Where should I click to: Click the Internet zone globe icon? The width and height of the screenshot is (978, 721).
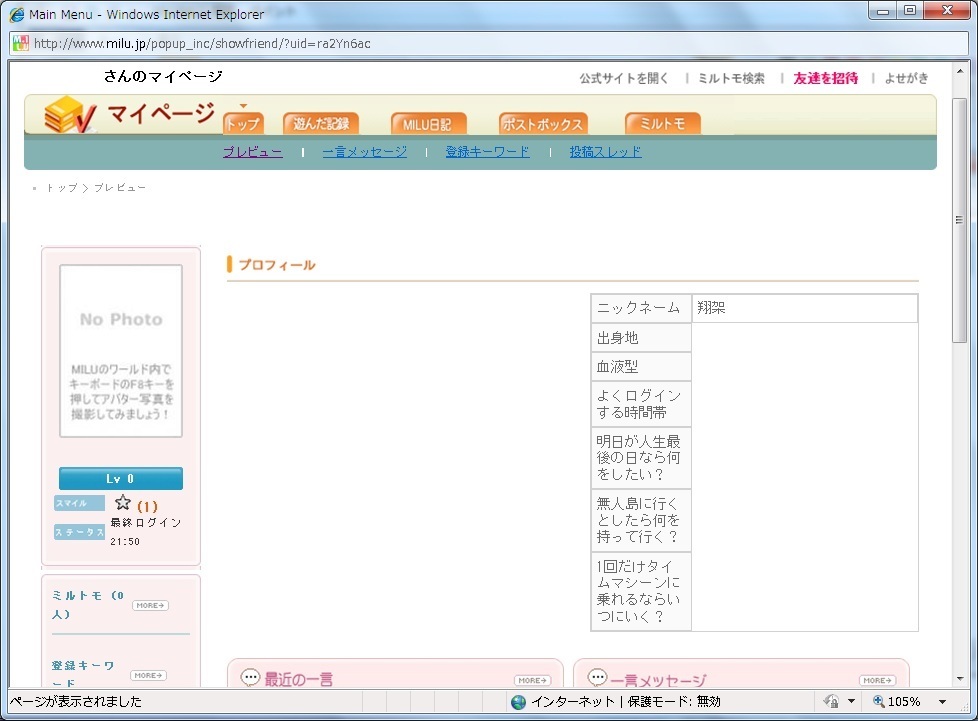pyautogui.click(x=518, y=702)
